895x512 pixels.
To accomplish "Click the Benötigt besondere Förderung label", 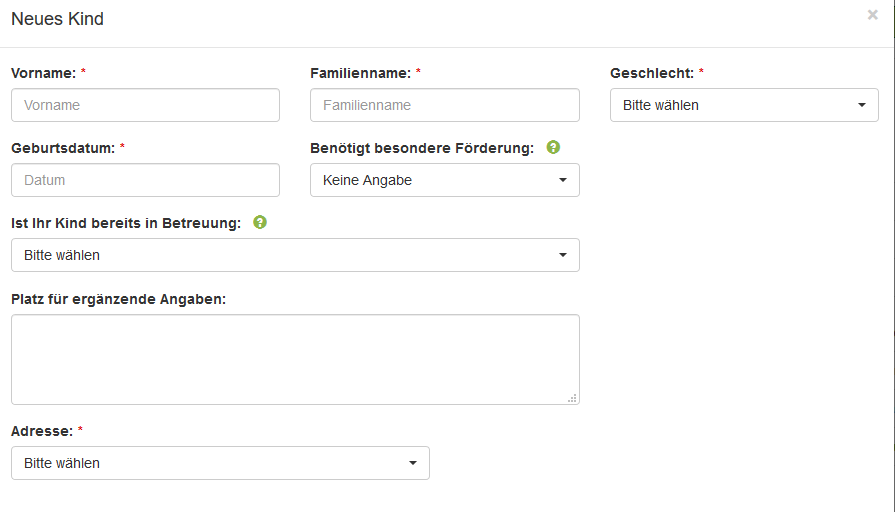I will point(422,148).
